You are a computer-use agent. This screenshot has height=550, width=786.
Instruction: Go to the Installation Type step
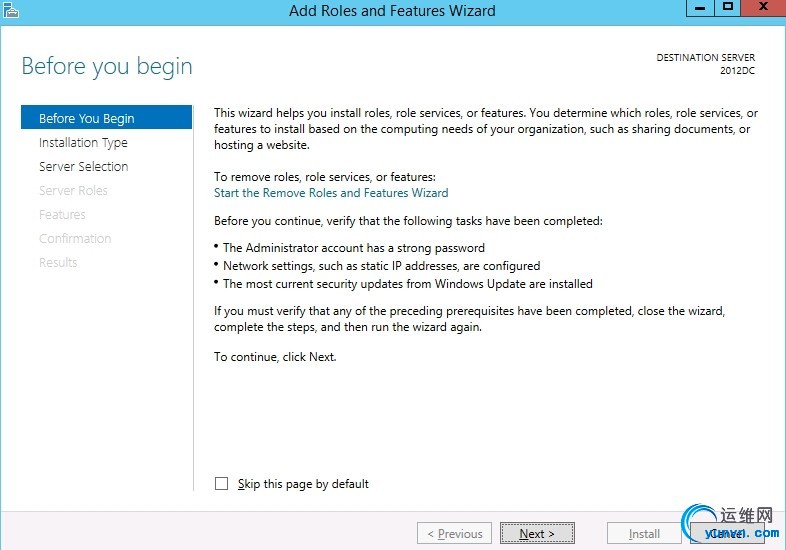point(83,142)
